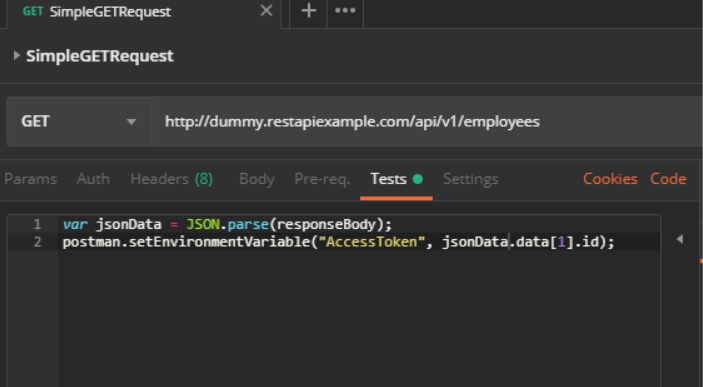The height and width of the screenshot is (387, 703).
Task: Click the SimpleGETRequest request name heading
Action: pyautogui.click(x=100, y=56)
